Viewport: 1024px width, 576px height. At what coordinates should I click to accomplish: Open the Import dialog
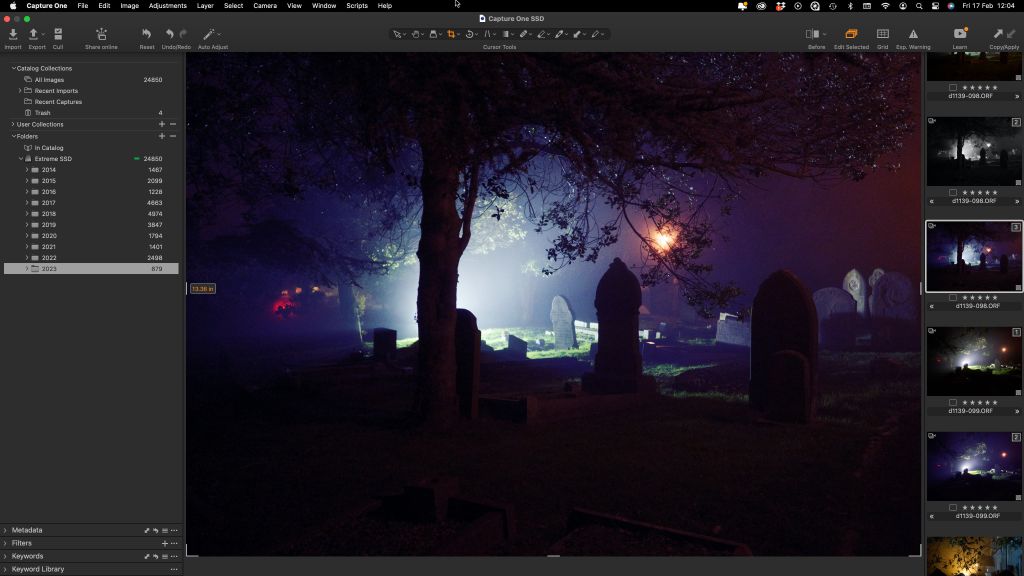12,38
